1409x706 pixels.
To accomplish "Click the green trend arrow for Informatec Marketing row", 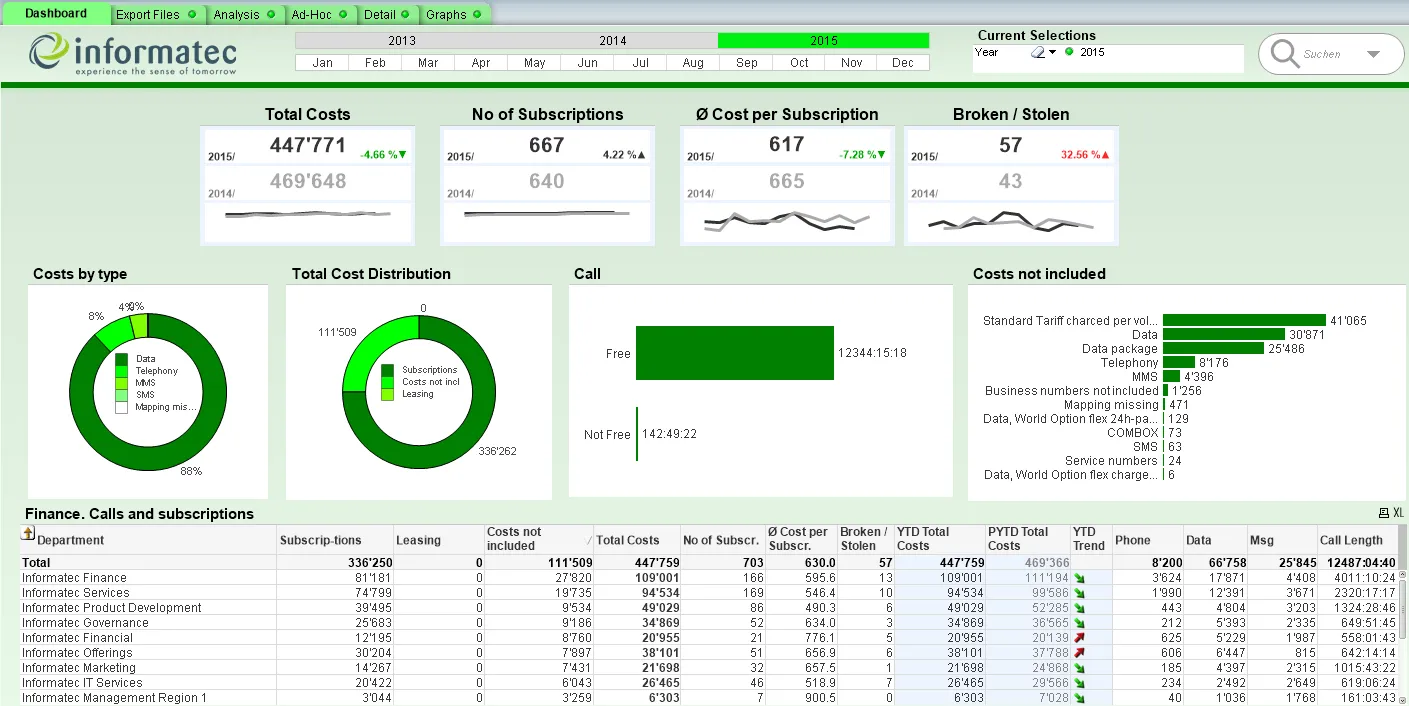I will [x=1079, y=668].
